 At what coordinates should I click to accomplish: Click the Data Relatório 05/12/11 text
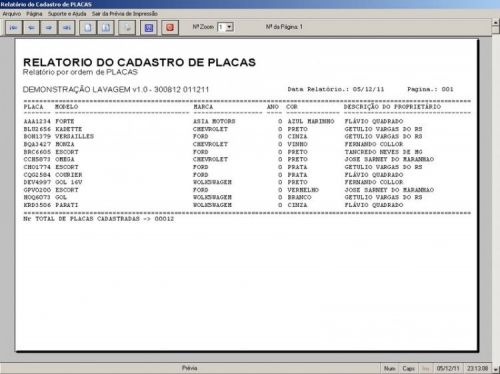pyautogui.click(x=336, y=89)
